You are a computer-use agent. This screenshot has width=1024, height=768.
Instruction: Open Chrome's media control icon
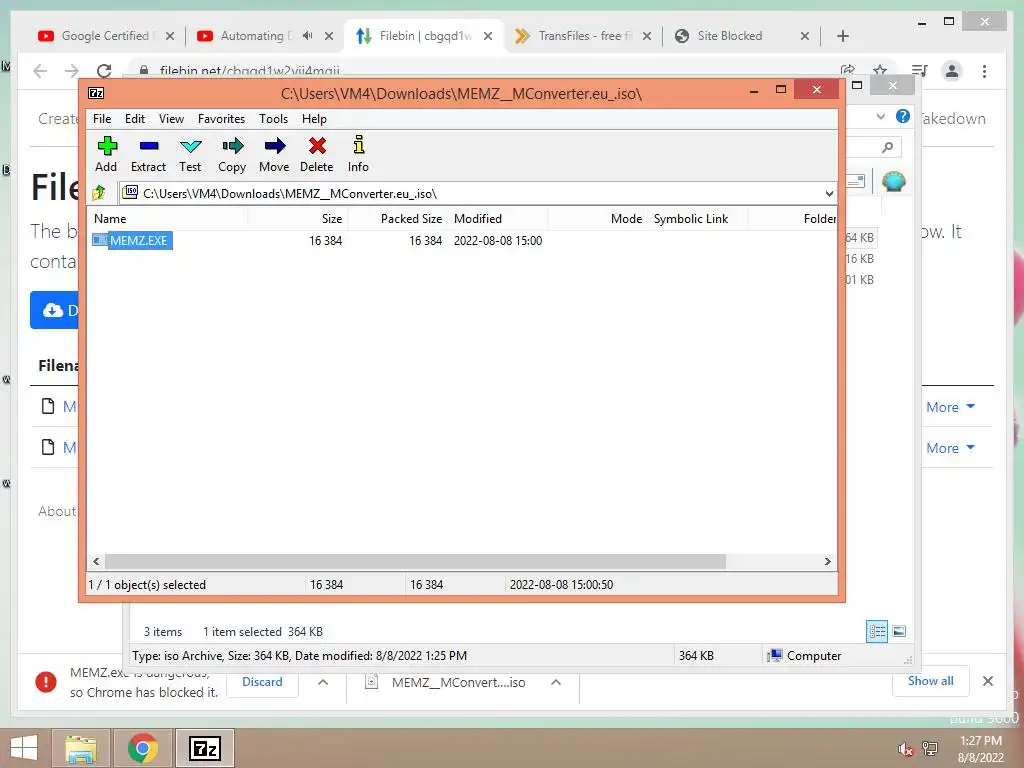919,71
